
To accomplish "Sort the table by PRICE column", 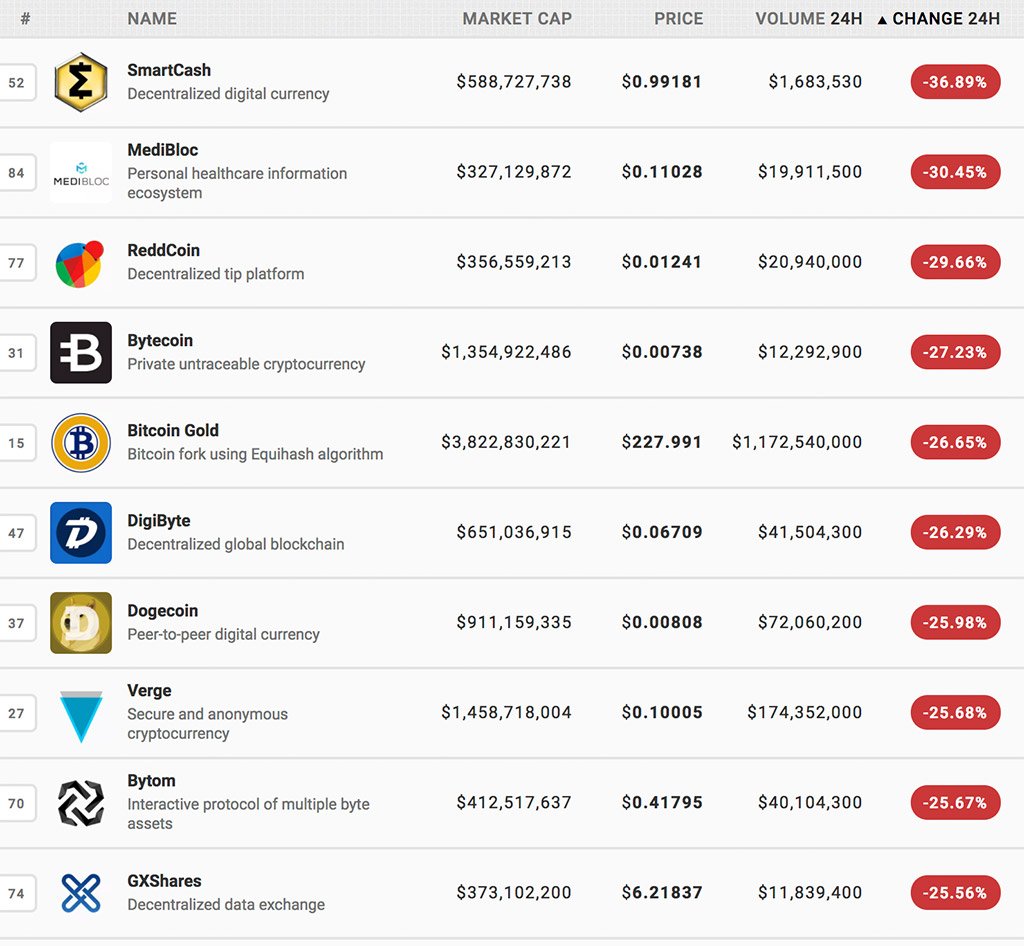I will (679, 18).
